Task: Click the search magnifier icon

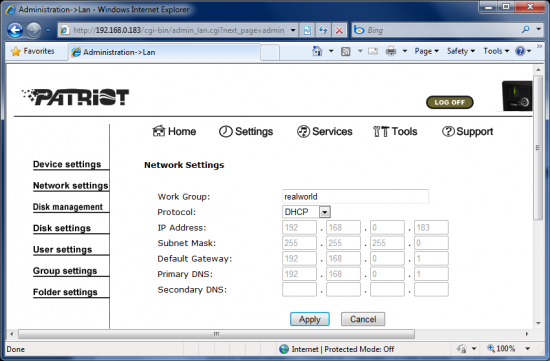Action: point(525,30)
